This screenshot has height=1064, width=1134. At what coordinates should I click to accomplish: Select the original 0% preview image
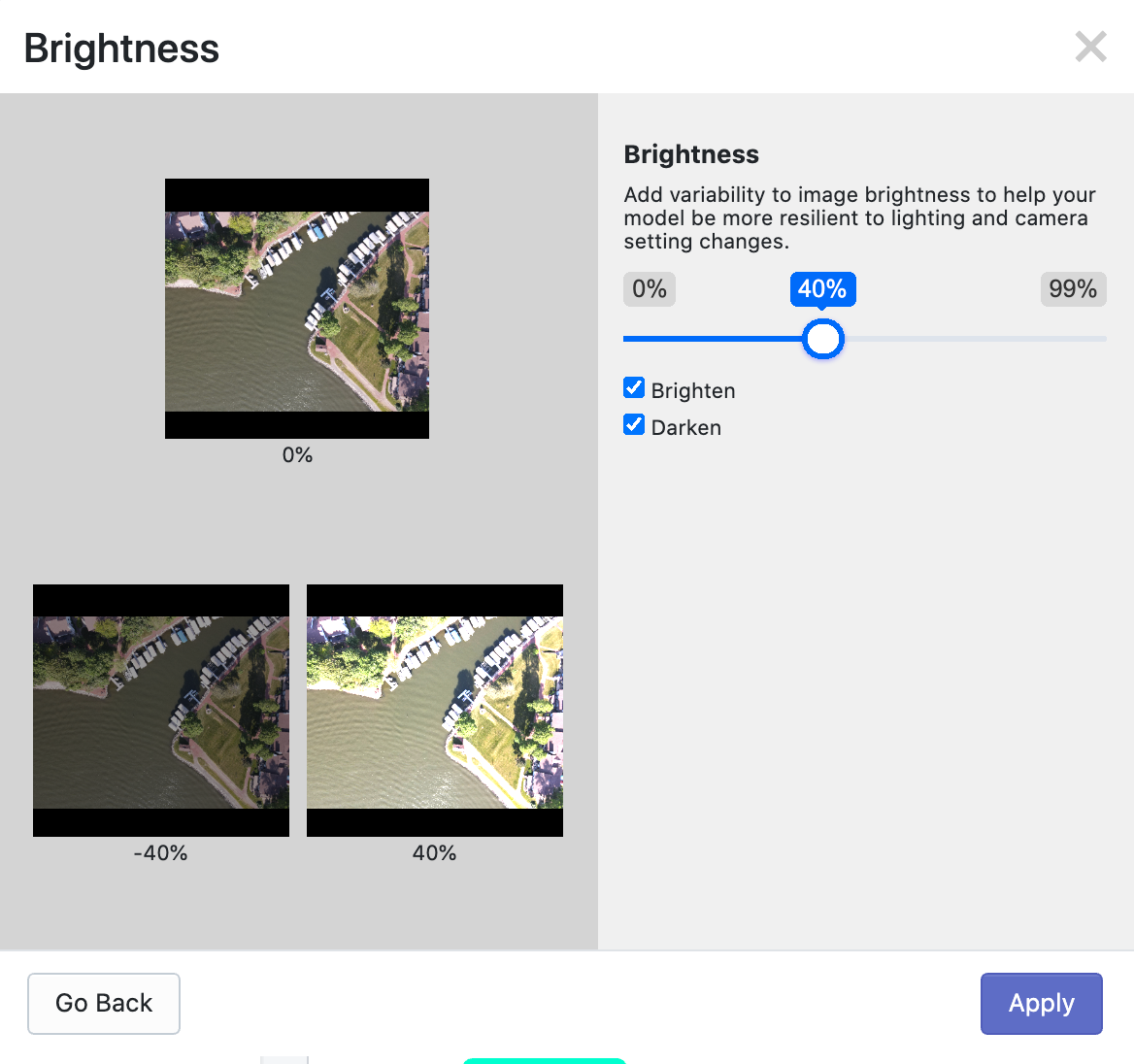(296, 309)
